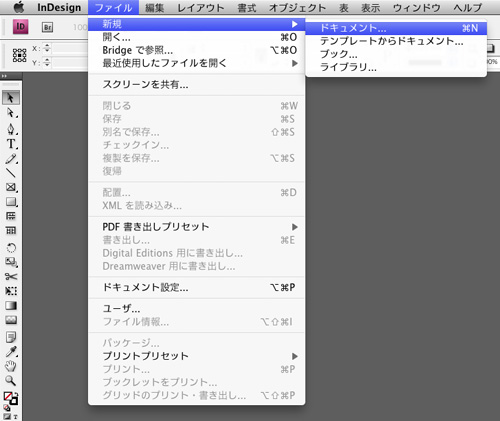Select the Selection tool arrow
500x421 pixels.
pos(11,98)
